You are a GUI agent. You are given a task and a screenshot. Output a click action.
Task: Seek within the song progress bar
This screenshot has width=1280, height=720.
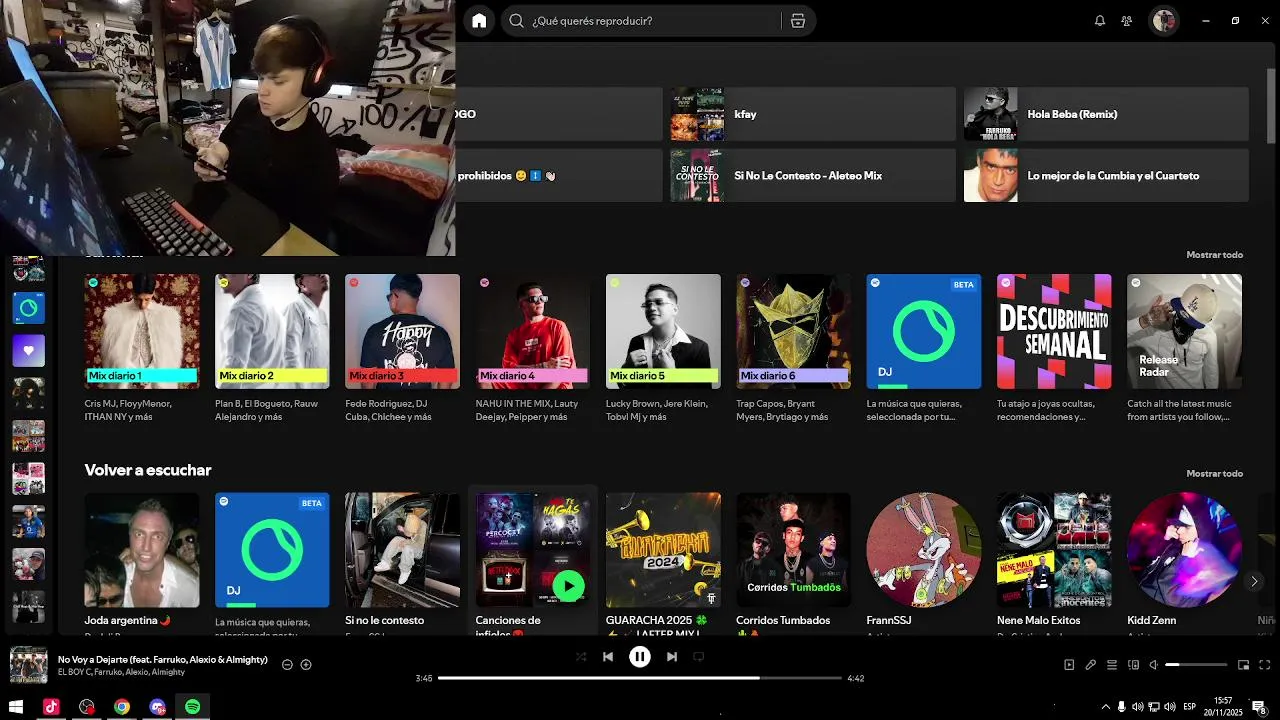[640, 678]
